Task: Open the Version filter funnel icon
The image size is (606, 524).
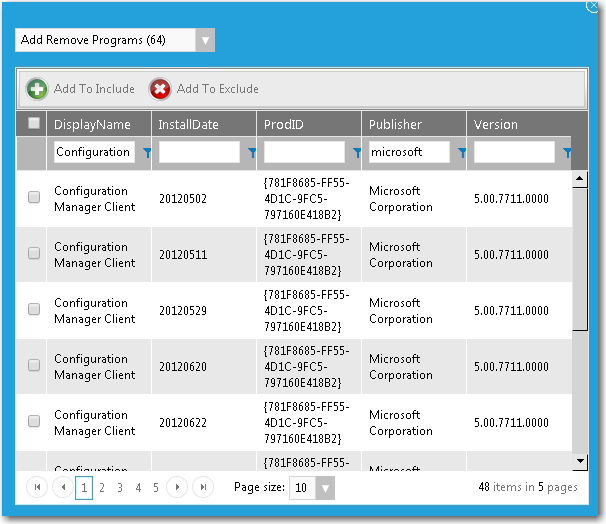Action: coord(567,153)
